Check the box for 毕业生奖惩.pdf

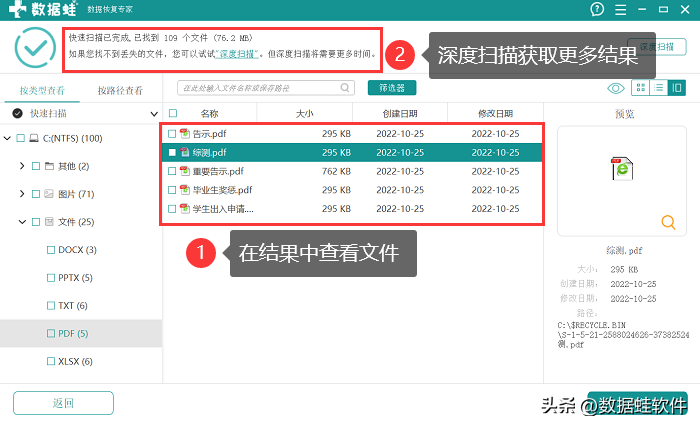tap(172, 190)
